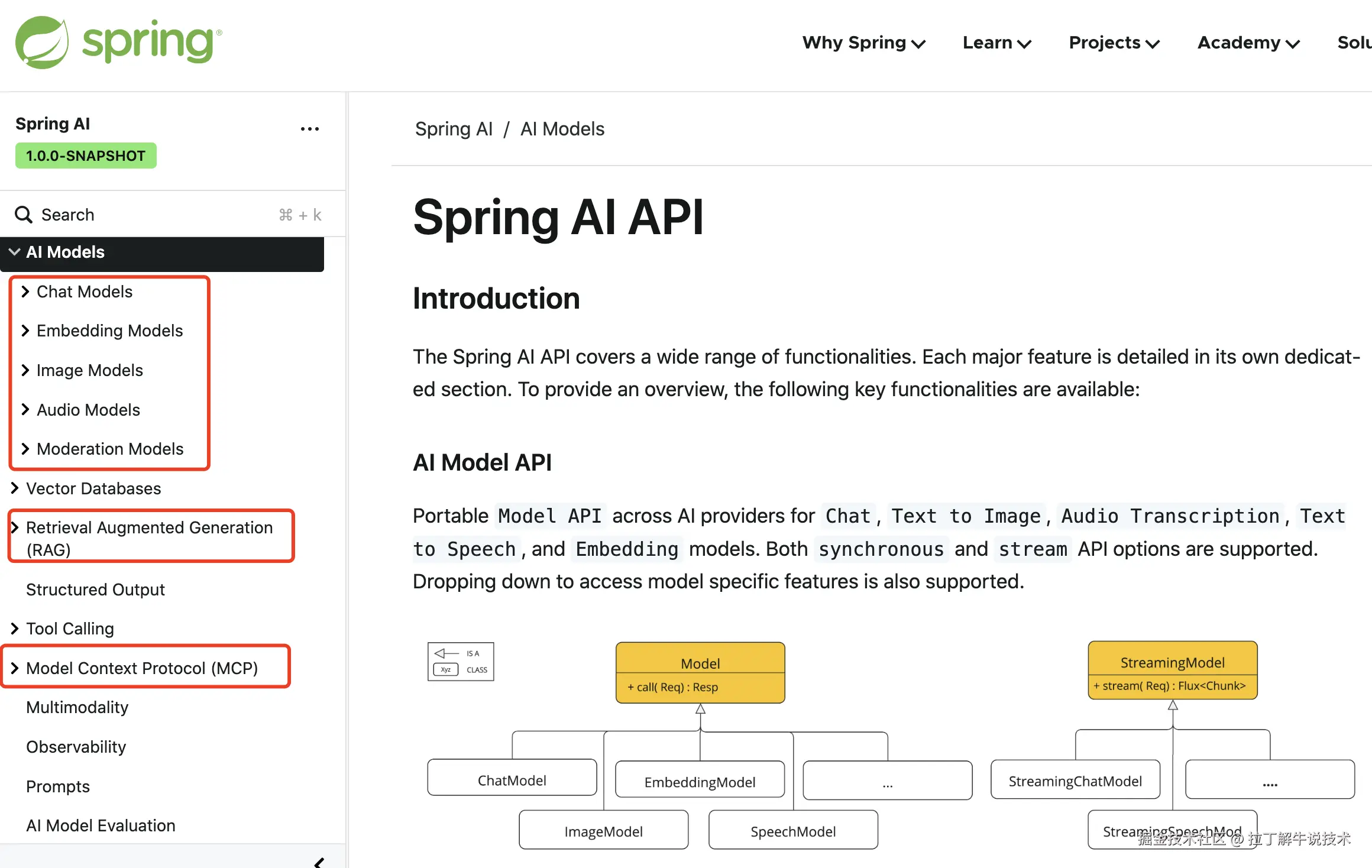Click the magnifier search icon
This screenshot has width=1372, height=868.
point(24,215)
